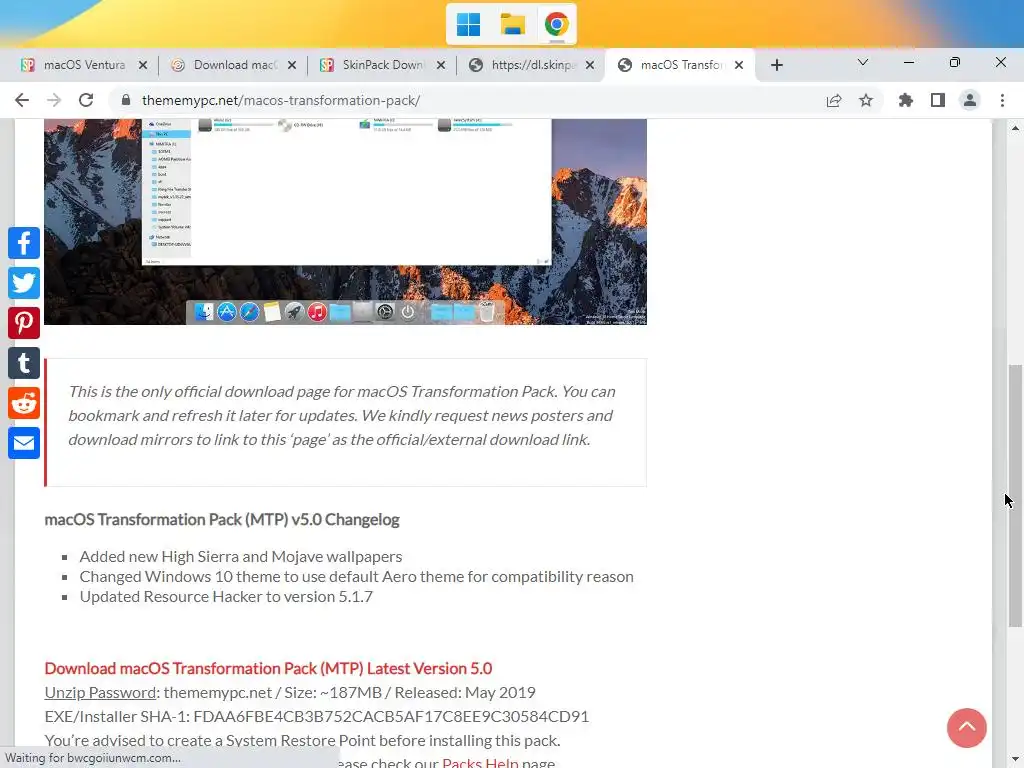Open the Chrome profile avatar
The height and width of the screenshot is (768, 1024).
tap(970, 101)
